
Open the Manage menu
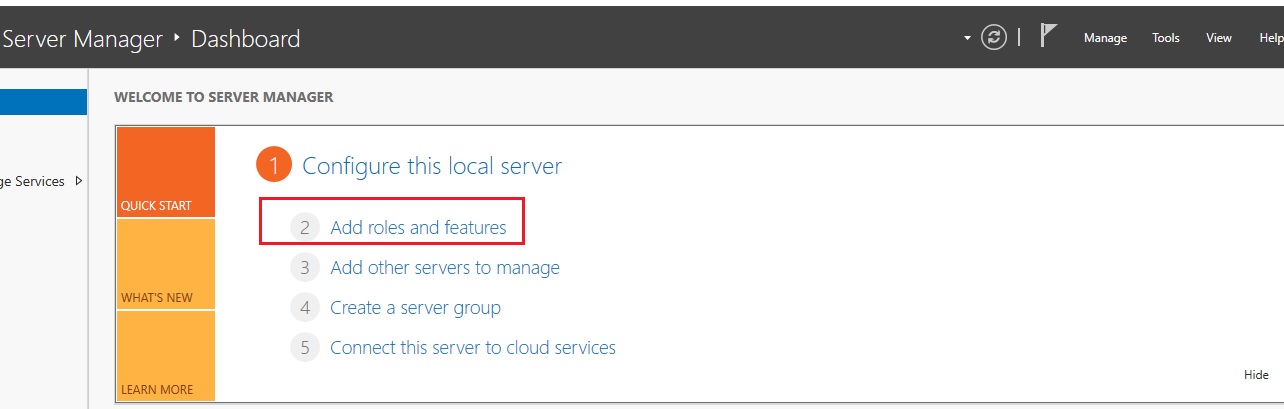[x=1105, y=38]
